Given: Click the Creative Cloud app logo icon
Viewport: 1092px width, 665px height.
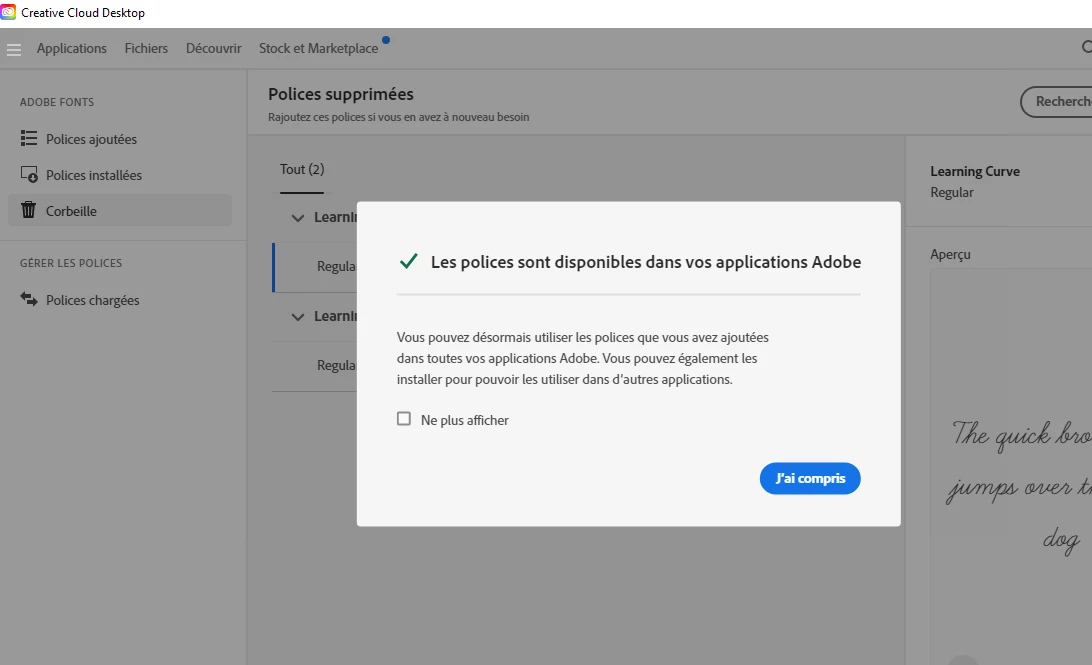Looking at the screenshot, I should 8,12.
